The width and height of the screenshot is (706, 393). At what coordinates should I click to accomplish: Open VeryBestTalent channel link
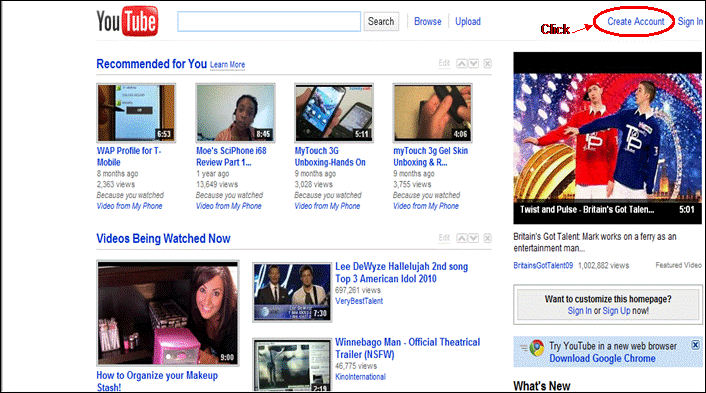click(x=359, y=301)
